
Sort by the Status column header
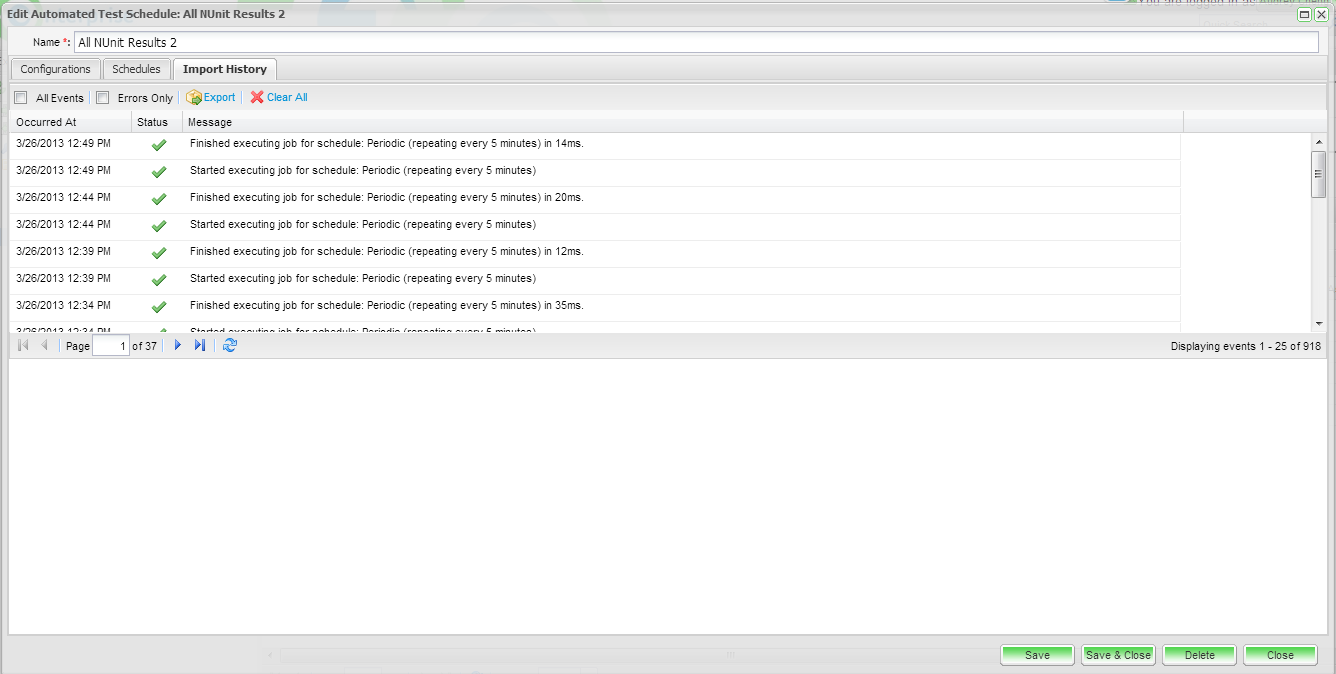(x=153, y=122)
